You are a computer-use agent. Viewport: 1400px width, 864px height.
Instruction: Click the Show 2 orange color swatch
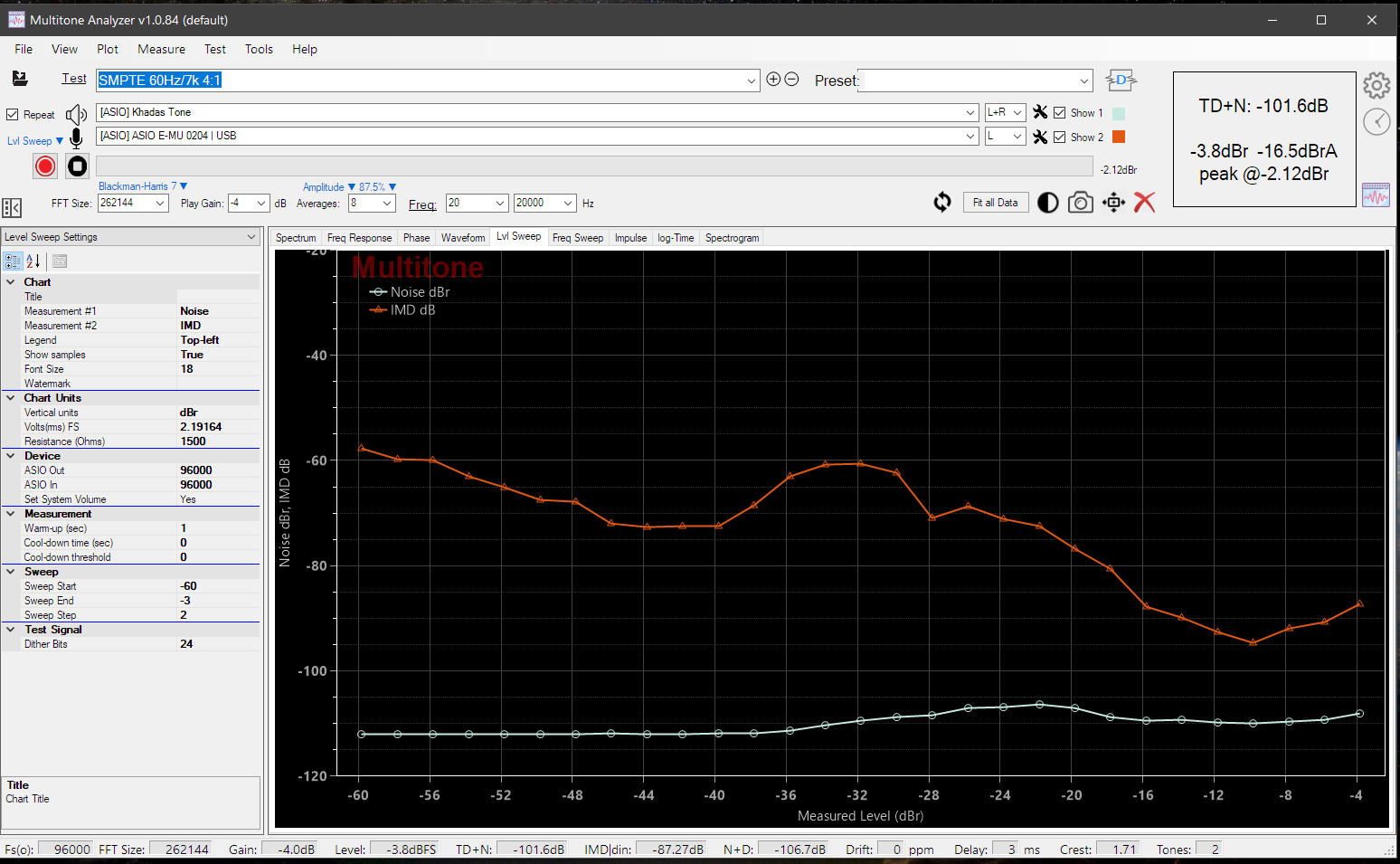[1119, 137]
